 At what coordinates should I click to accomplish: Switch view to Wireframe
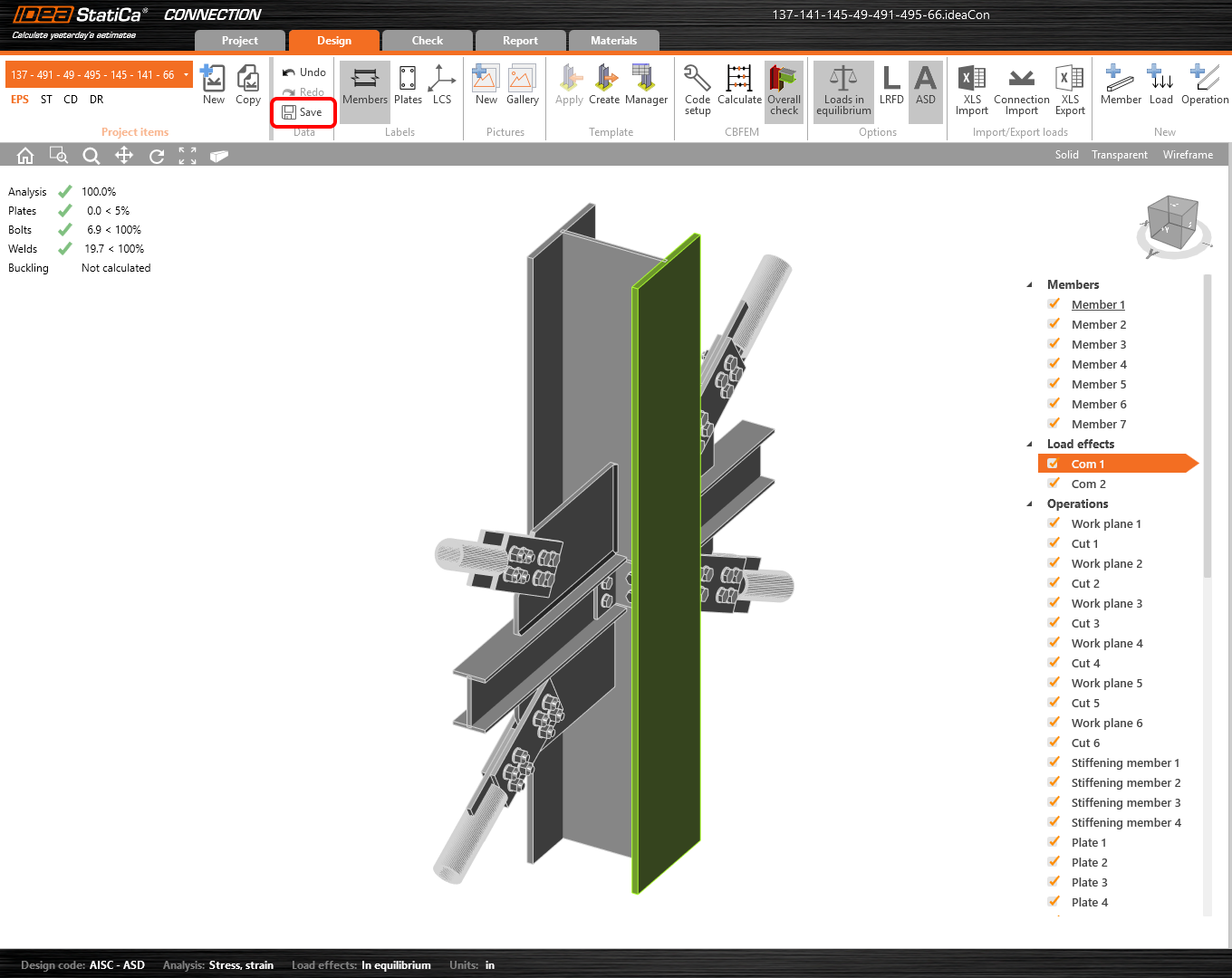tap(1188, 155)
